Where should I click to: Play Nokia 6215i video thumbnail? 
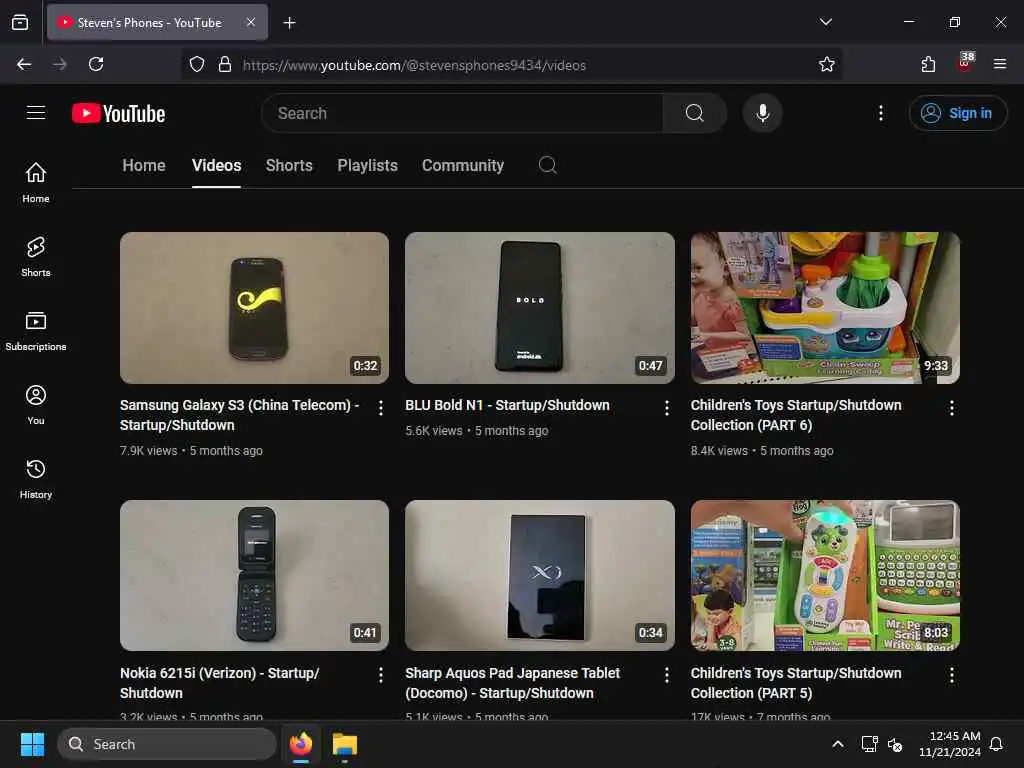pyautogui.click(x=254, y=575)
